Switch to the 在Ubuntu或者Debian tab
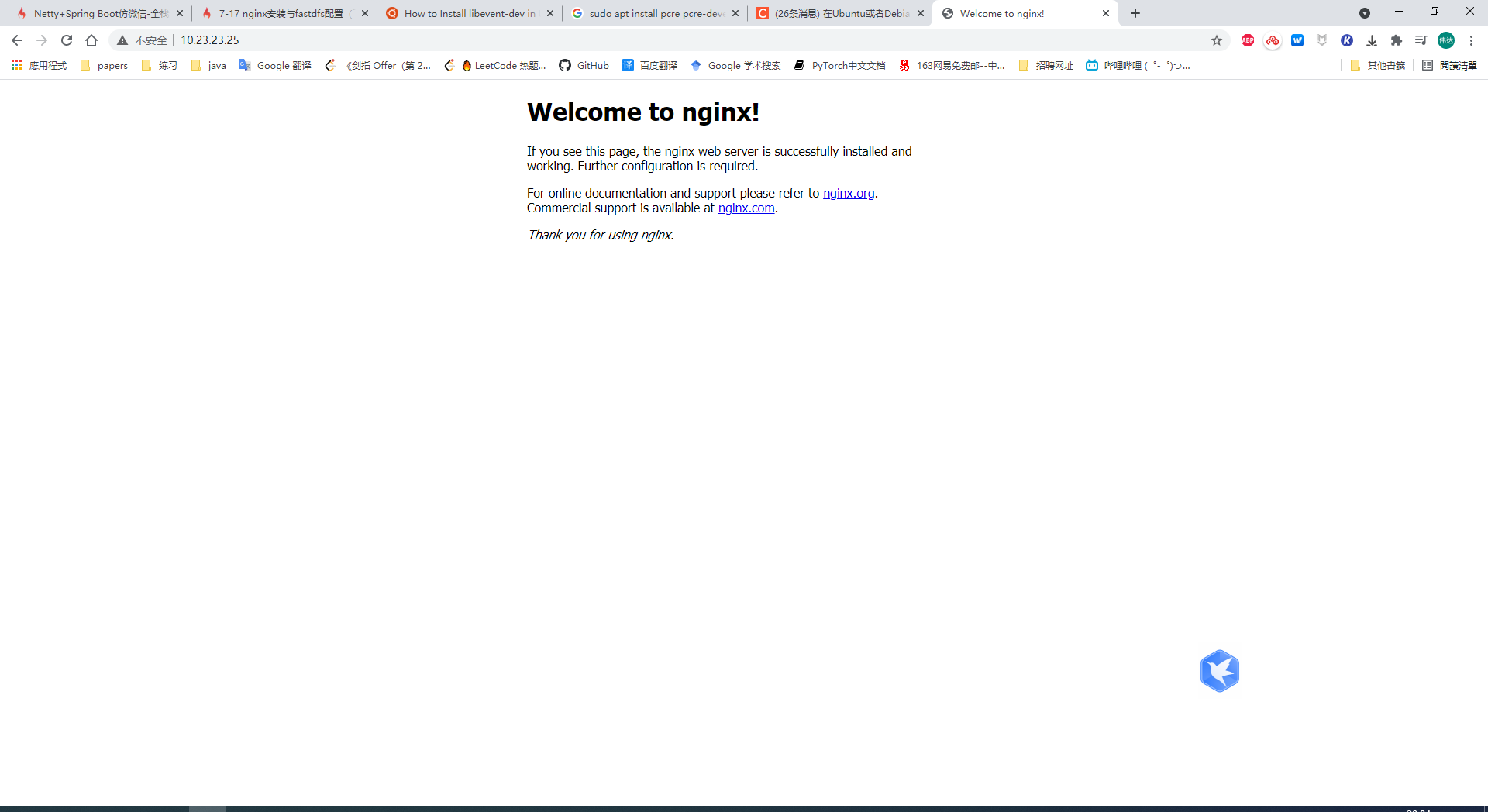The width and height of the screenshot is (1488, 812). point(840,13)
